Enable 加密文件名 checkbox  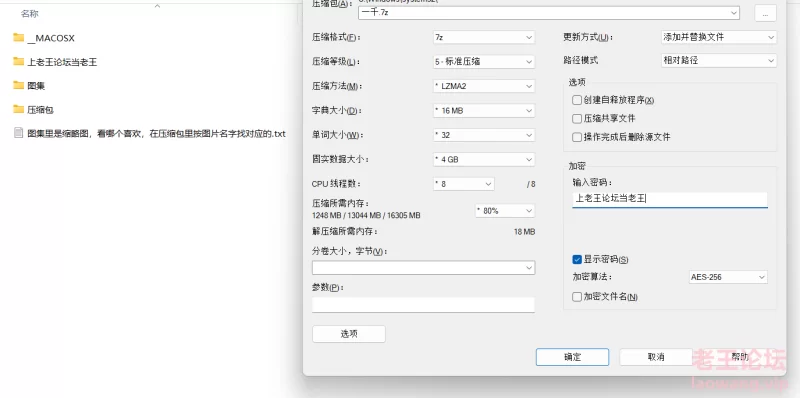coord(577,296)
